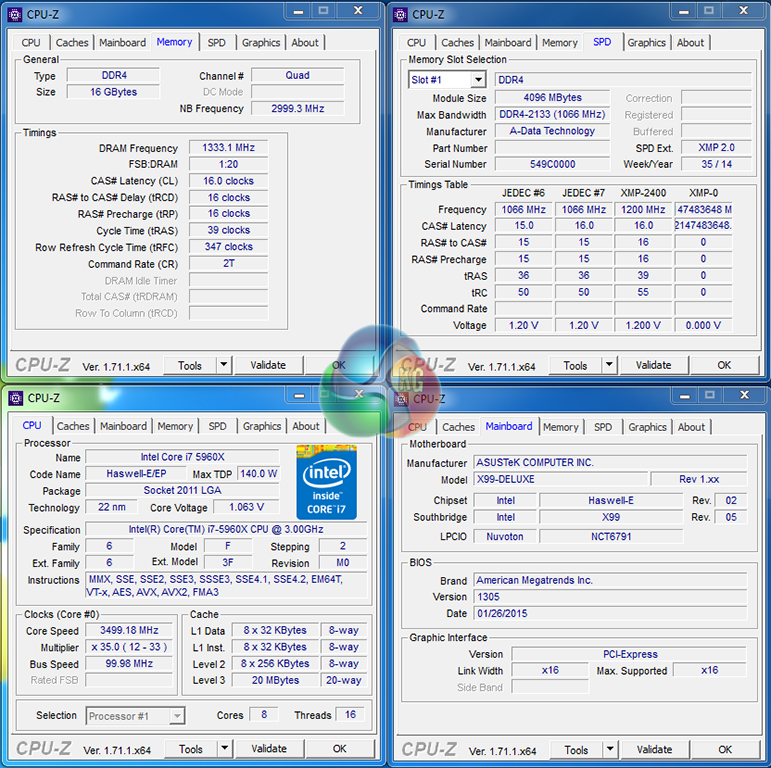Click Max Bandwidth field DDR4-2133 (1066 MHz)
The height and width of the screenshot is (768, 771).
[552, 114]
